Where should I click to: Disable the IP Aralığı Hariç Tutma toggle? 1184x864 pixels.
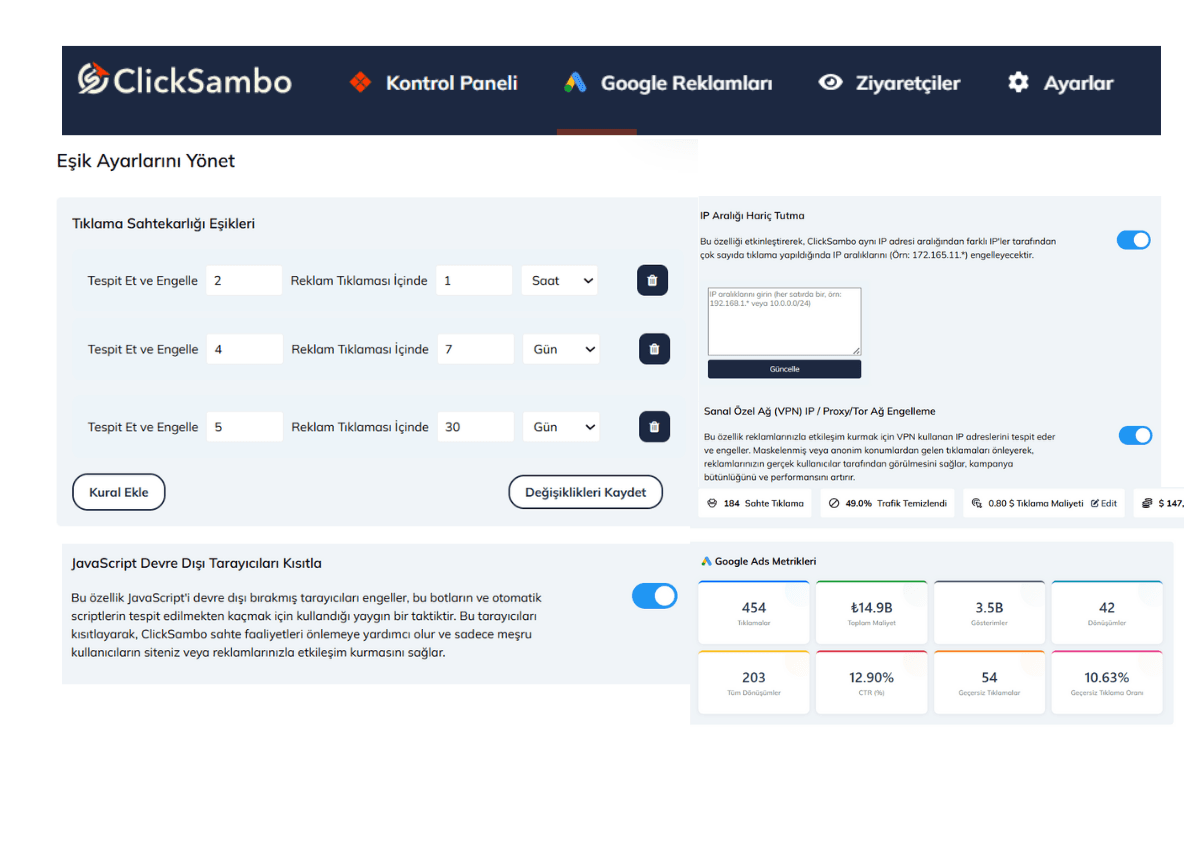click(1134, 240)
